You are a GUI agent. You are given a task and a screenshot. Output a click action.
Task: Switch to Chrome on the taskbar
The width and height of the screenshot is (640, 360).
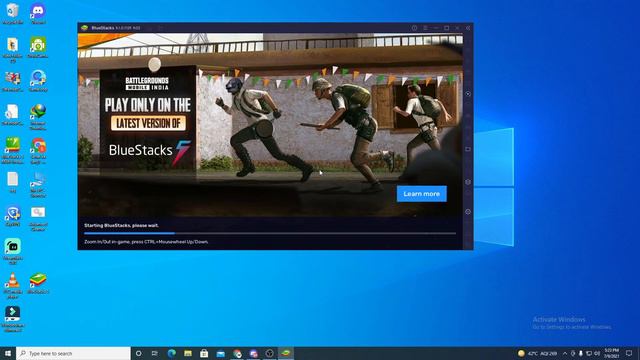click(x=237, y=353)
